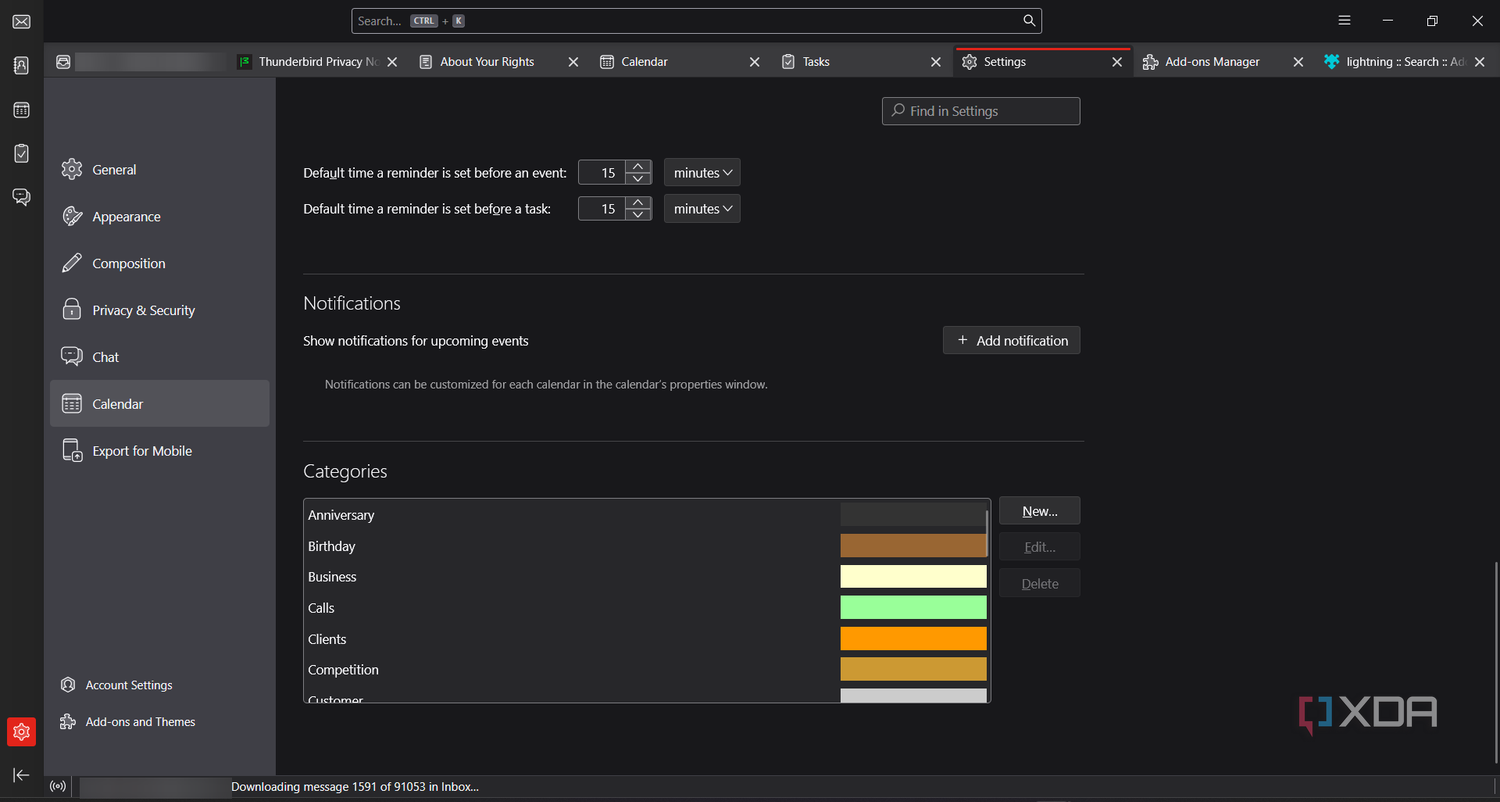Click the global Search box

click(696, 21)
